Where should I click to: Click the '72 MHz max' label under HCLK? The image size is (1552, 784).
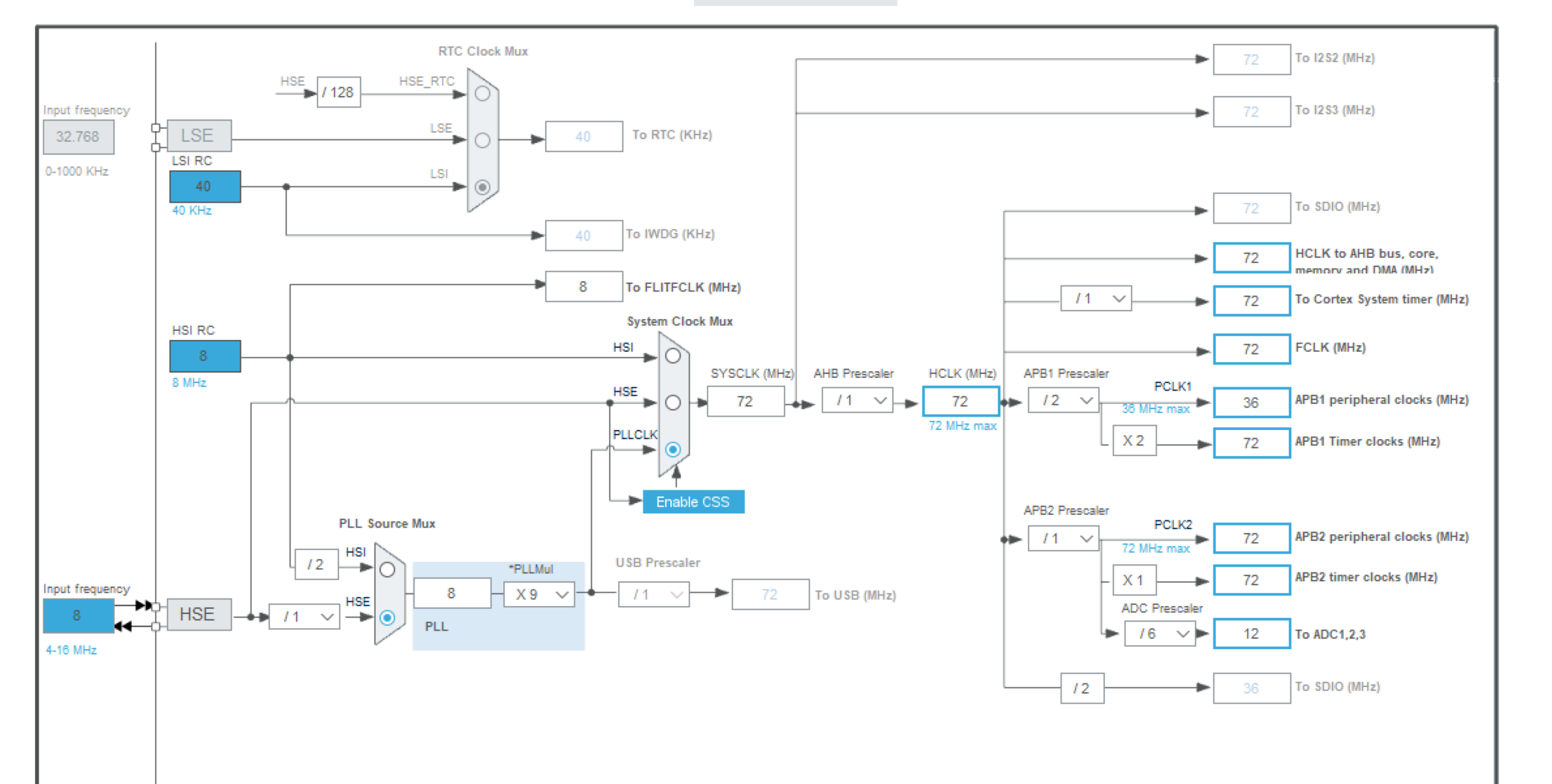point(962,426)
